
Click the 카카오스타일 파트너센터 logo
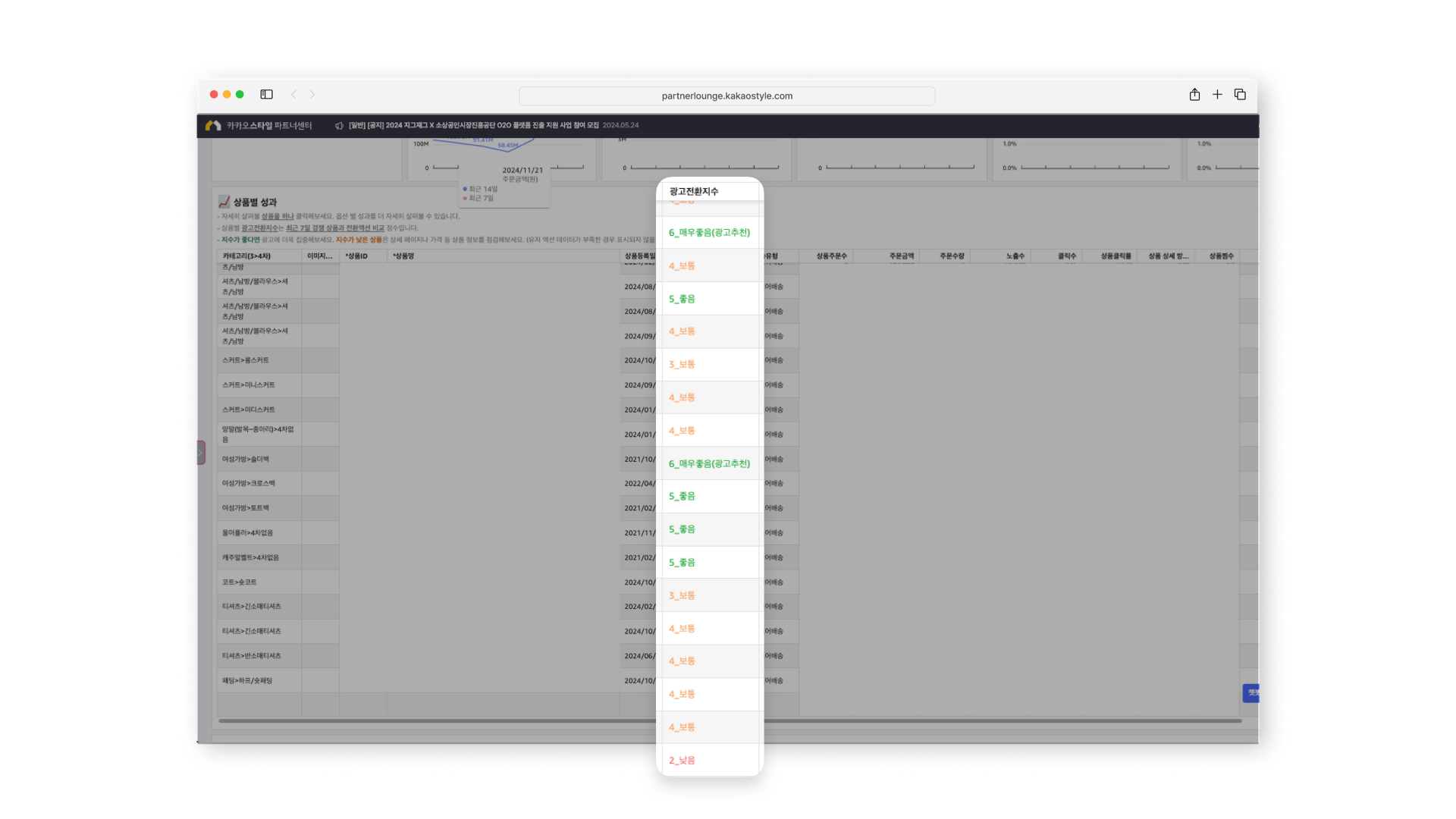point(259,126)
